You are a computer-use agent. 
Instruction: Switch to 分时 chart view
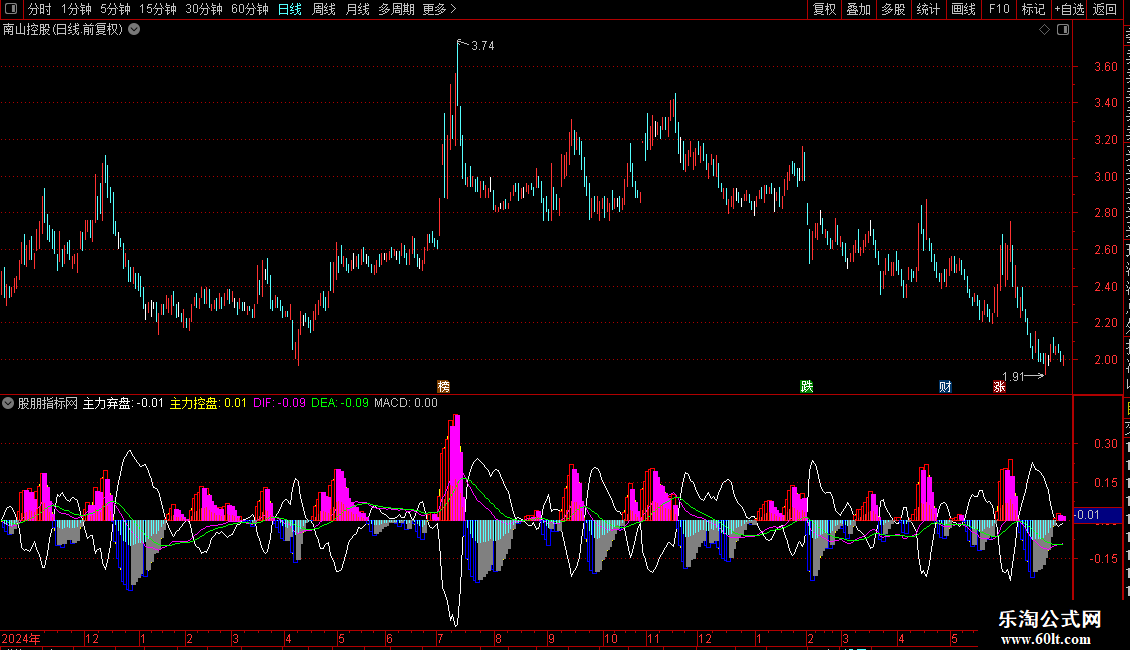(40, 9)
